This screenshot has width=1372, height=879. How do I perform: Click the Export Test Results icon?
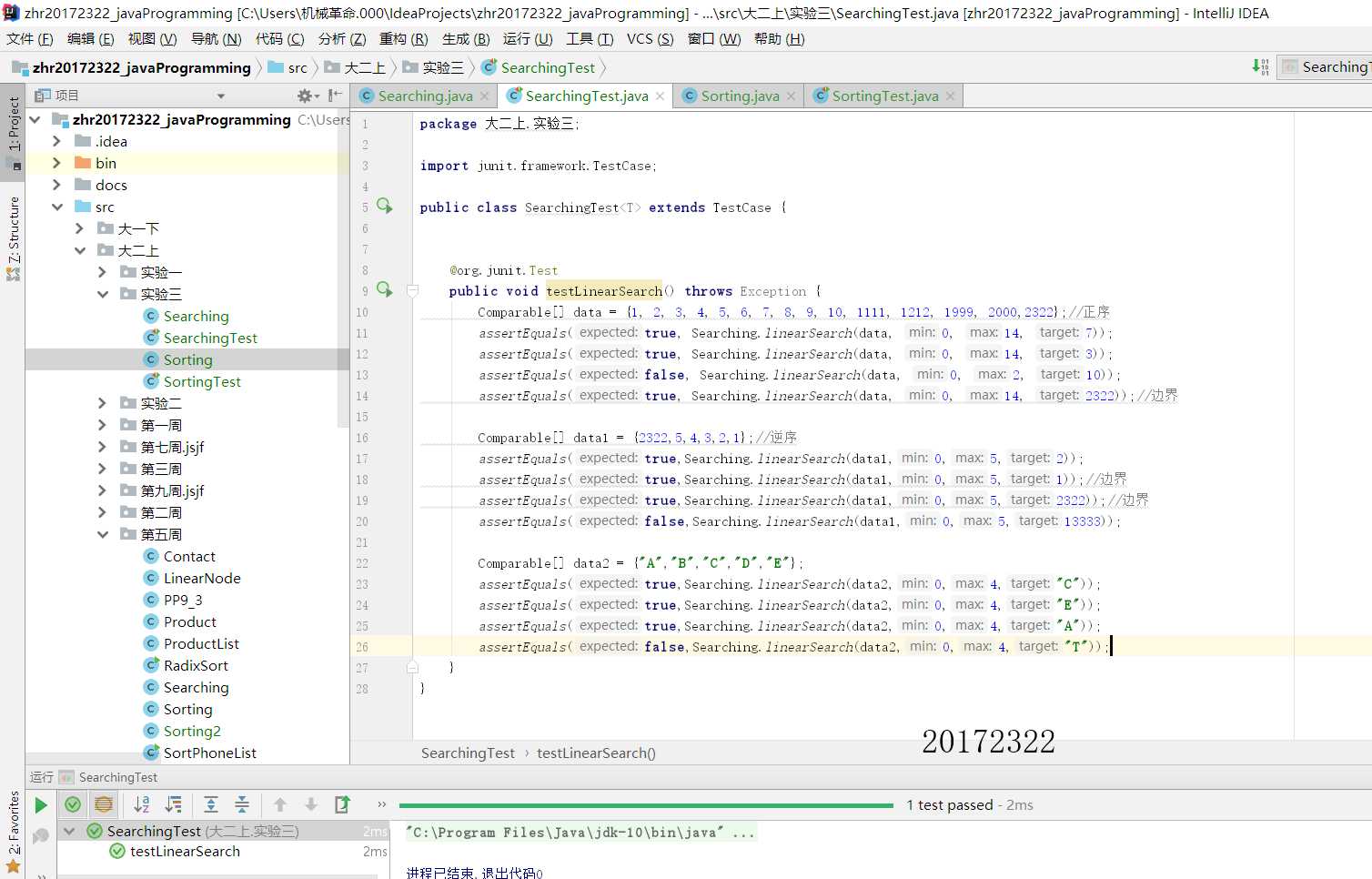[x=342, y=805]
